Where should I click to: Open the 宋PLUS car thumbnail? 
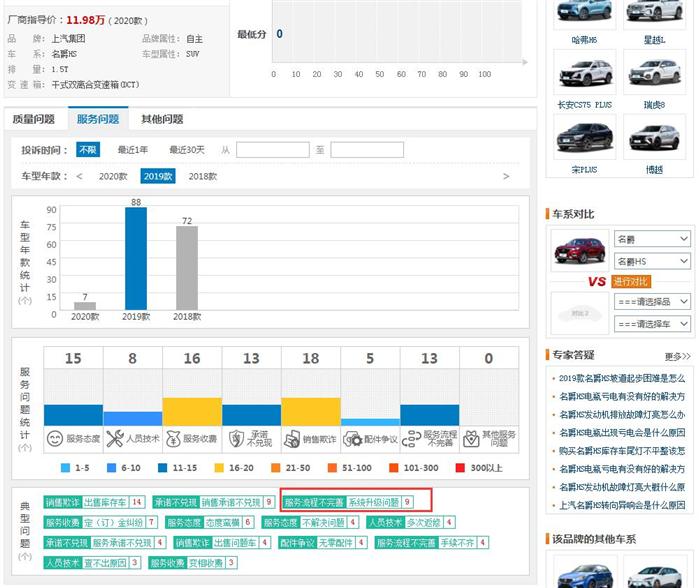tap(584, 137)
